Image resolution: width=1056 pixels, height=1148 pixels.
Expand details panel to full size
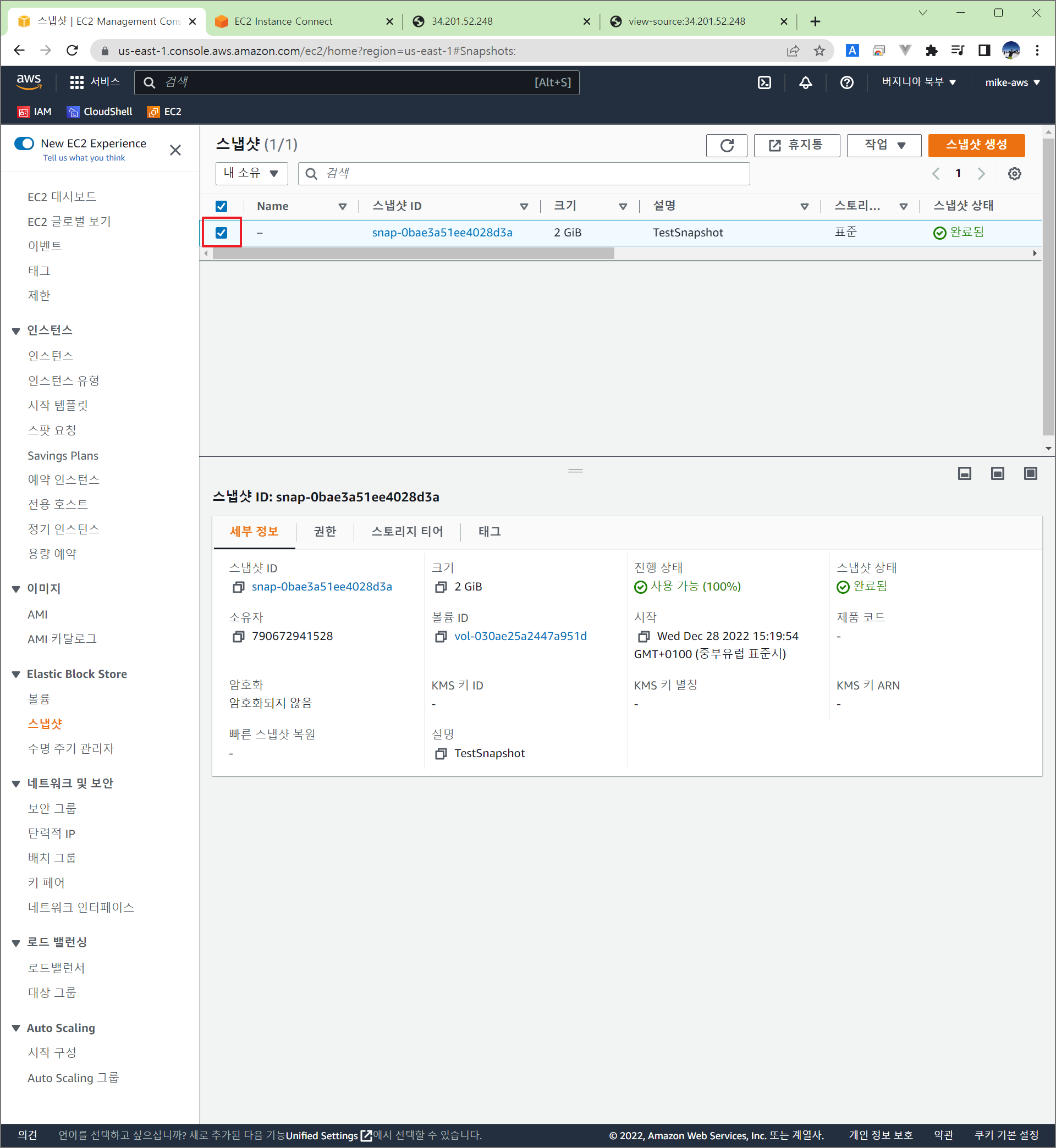tap(1030, 473)
